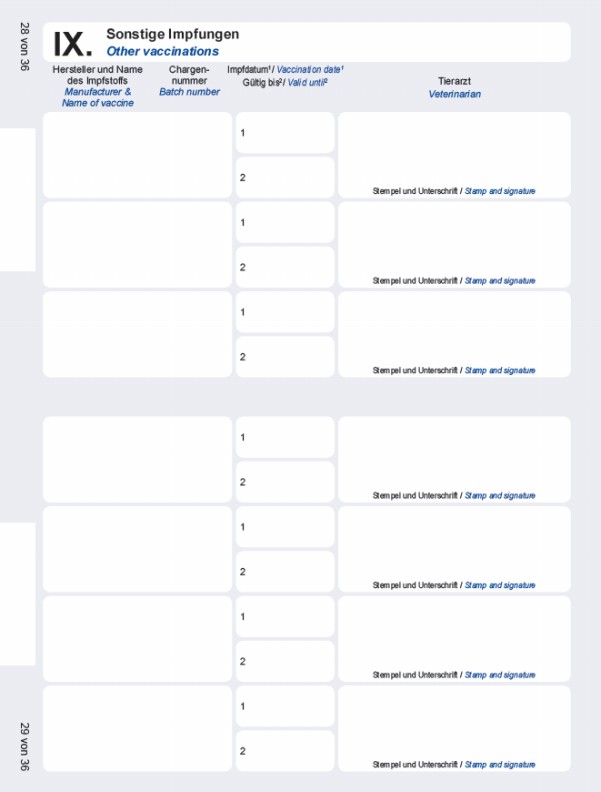Click the fourth row's manufacturer and vaccine name field
Image resolution: width=601 pixels, height=792 pixels.
click(137, 459)
